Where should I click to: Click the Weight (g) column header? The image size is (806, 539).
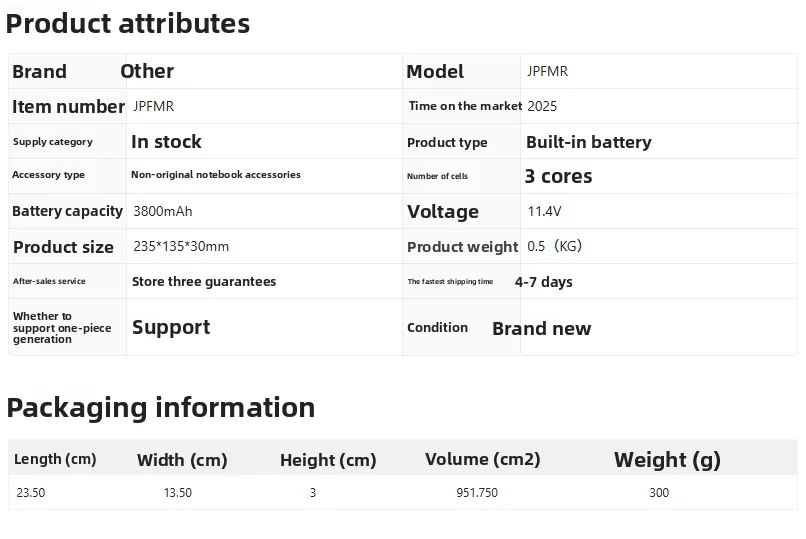667,460
